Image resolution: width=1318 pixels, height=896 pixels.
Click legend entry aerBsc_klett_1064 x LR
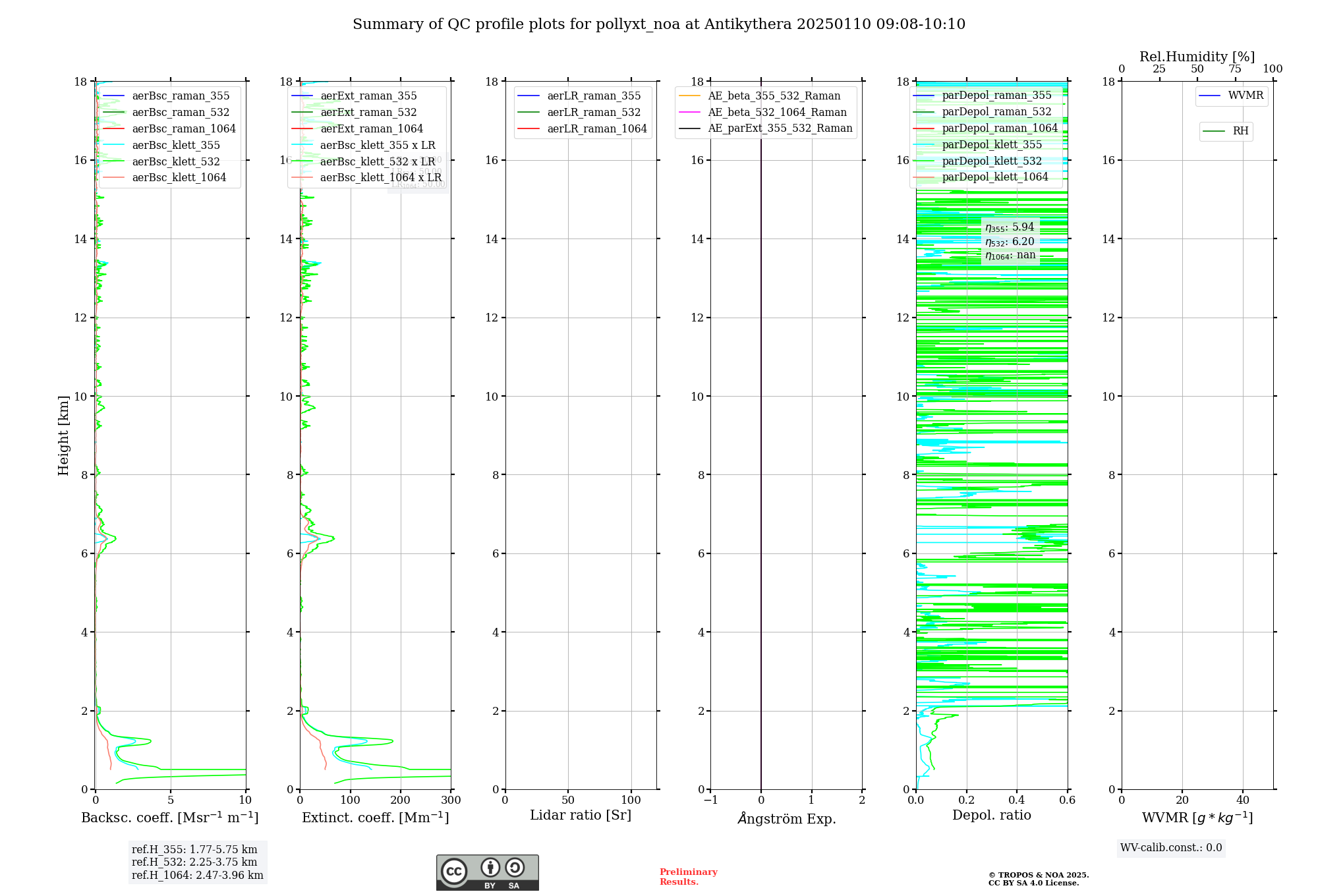tap(366, 178)
